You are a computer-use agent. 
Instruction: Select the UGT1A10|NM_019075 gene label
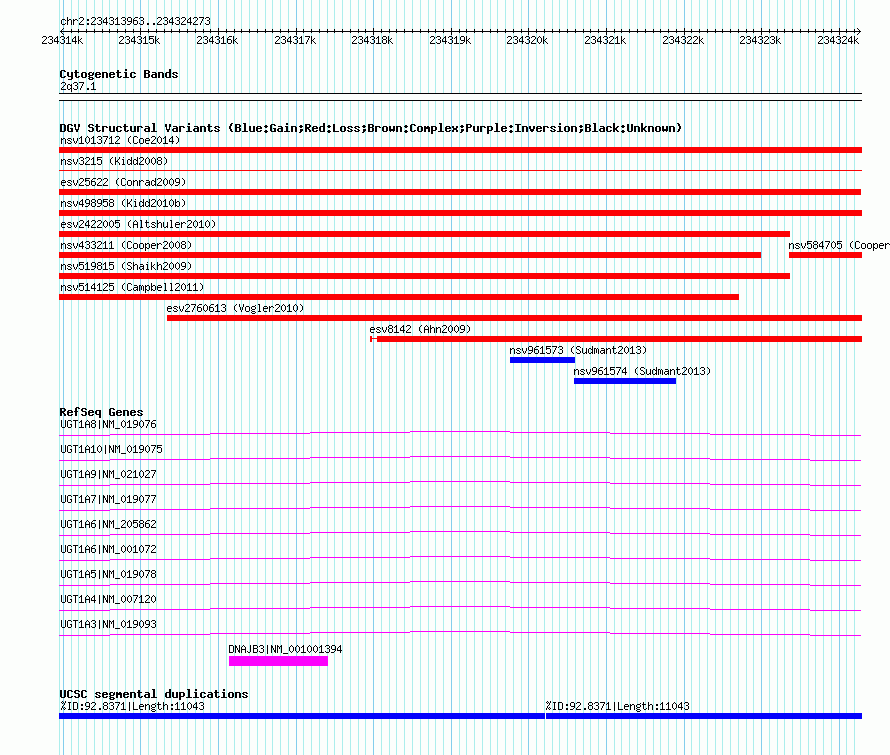point(111,450)
